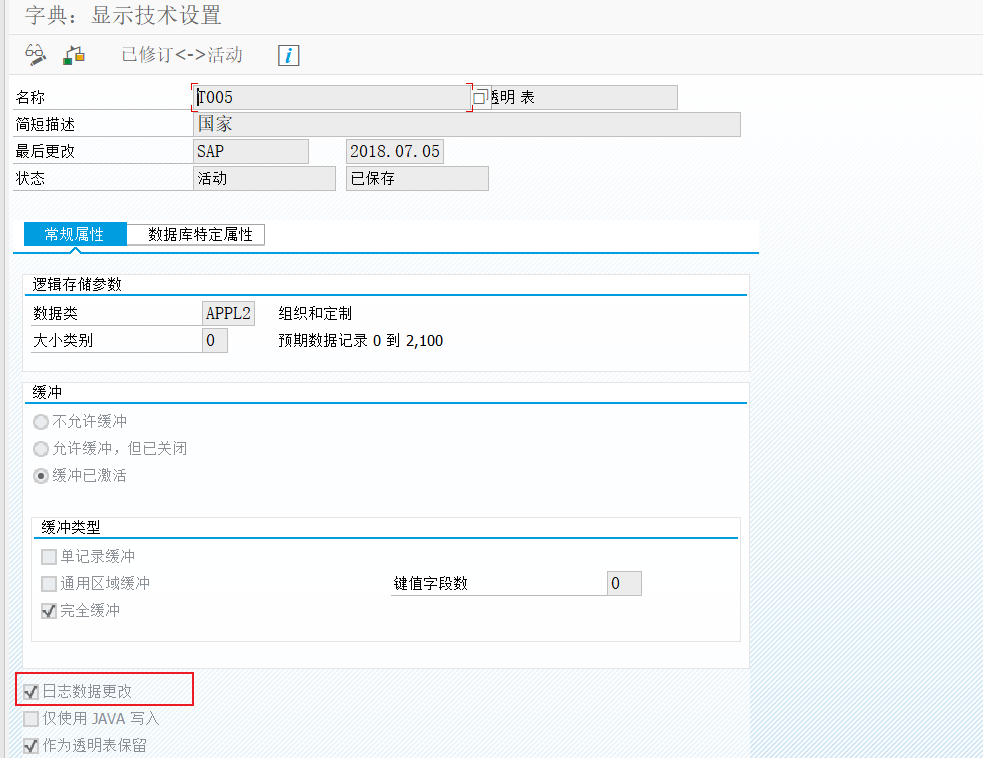983x758 pixels.
Task: Click the title 字典: 显示技术设置
Action: coord(123,15)
